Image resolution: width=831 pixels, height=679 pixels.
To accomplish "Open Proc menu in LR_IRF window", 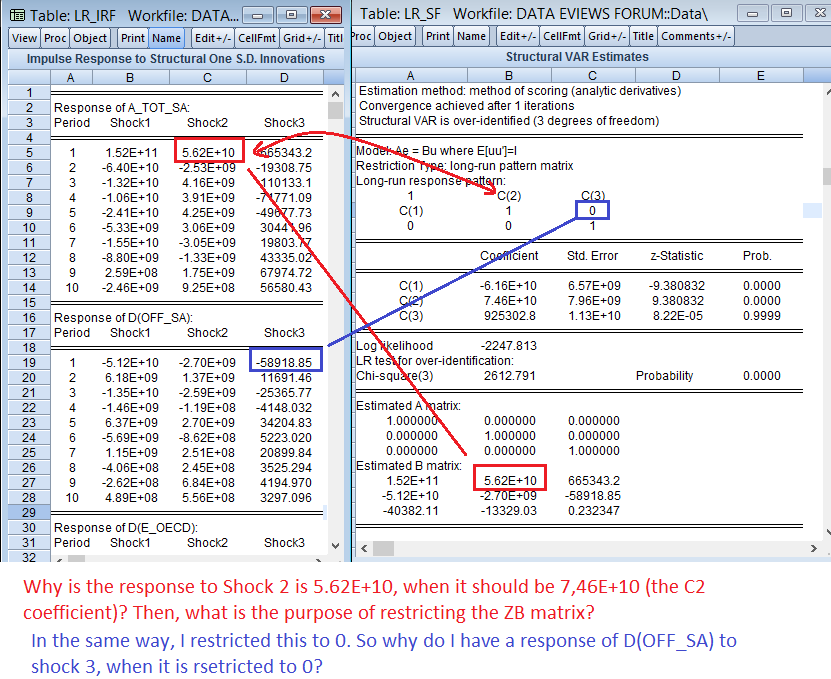I will point(54,37).
